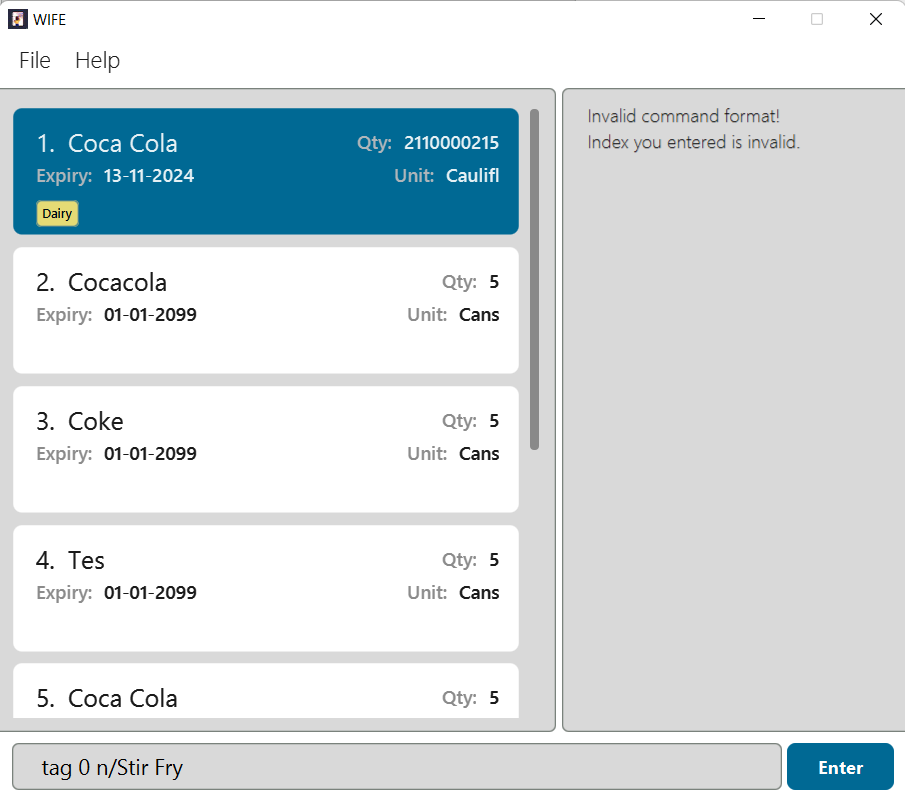Open the Help menu
The width and height of the screenshot is (905, 798).
(98, 60)
